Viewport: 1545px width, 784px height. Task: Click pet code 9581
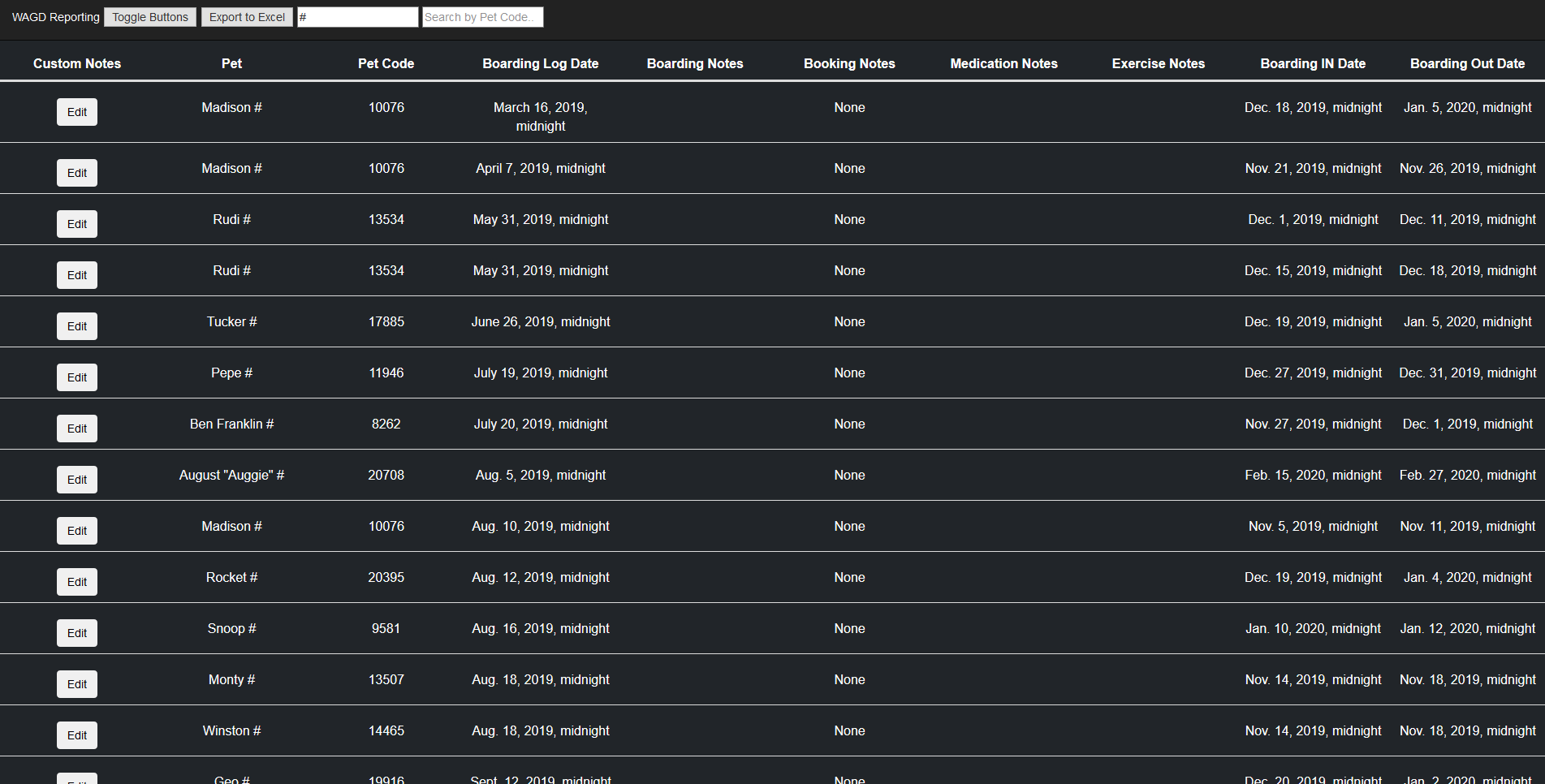tap(386, 628)
